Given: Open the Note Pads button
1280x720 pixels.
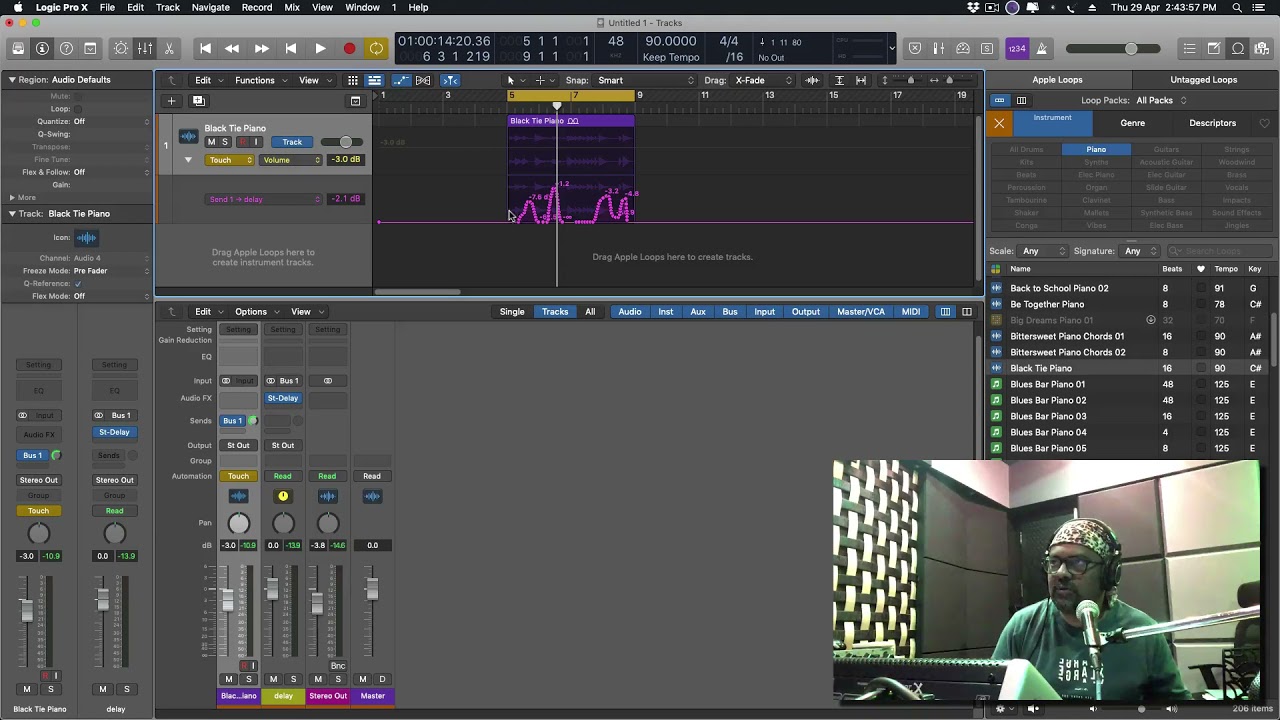Looking at the screenshot, I should (1213, 48).
